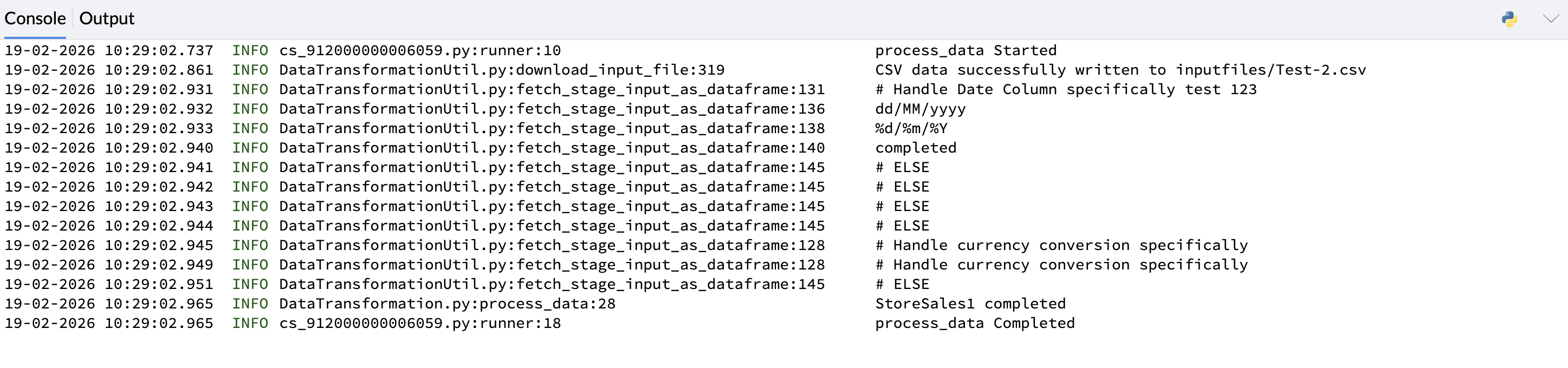Screen dimensions: 1568x368
Task: Click the Python language icon
Action: pyautogui.click(x=1509, y=19)
